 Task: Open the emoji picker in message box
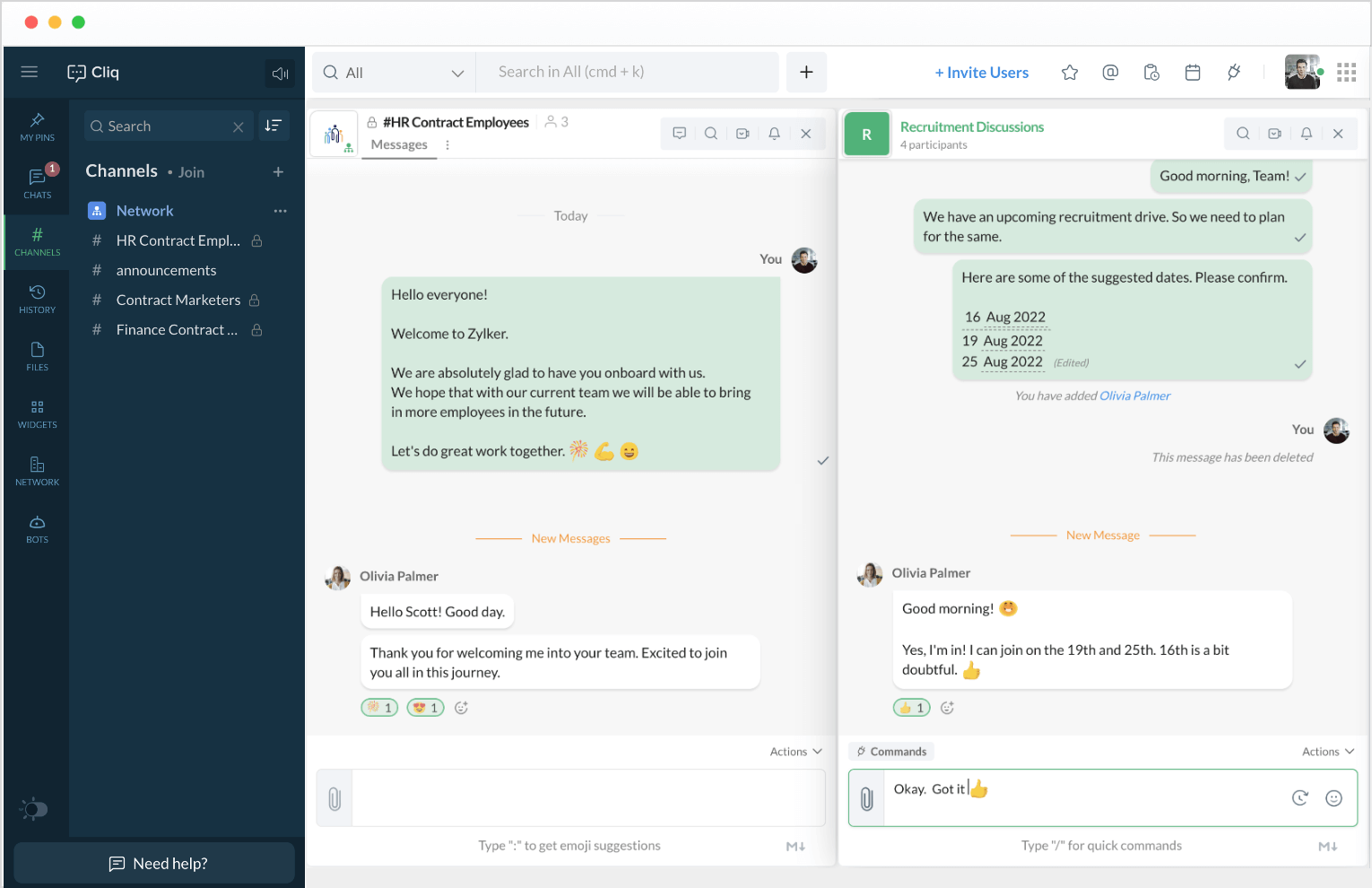coord(1333,798)
